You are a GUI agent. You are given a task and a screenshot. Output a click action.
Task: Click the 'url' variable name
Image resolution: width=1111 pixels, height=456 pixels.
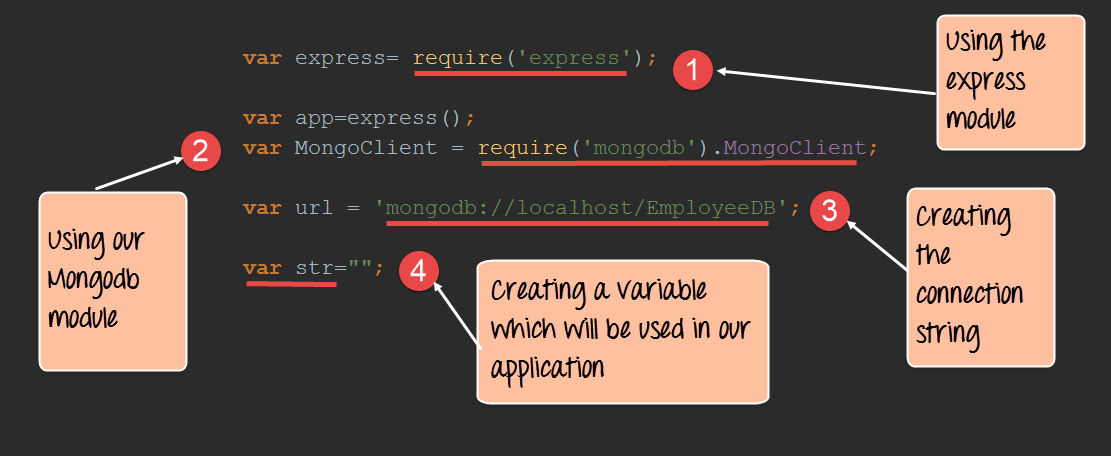314,208
